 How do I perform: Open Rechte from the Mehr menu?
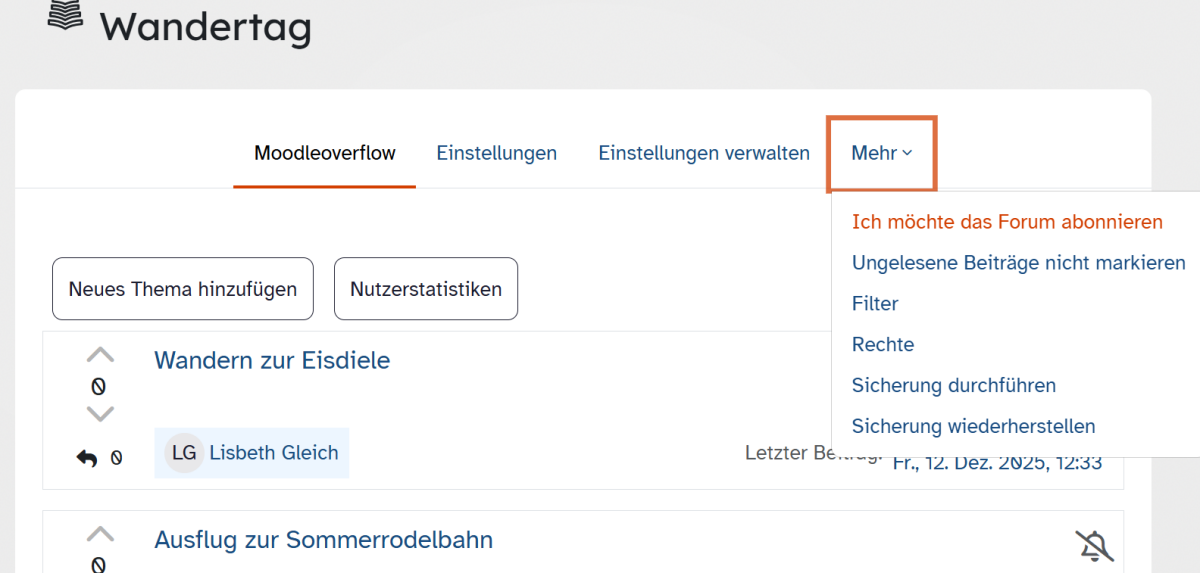tap(883, 344)
